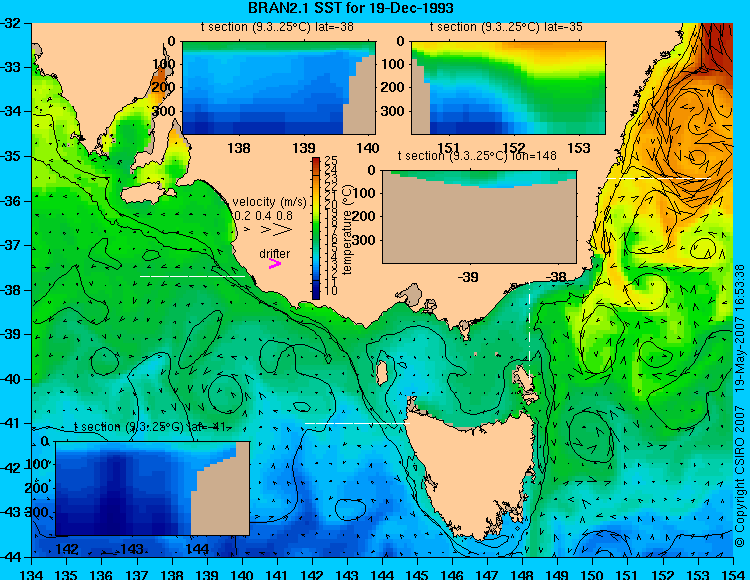Screen dimensions: 750x580
Task: Click the '25' label atop the colorbar
Action: pos(331,161)
